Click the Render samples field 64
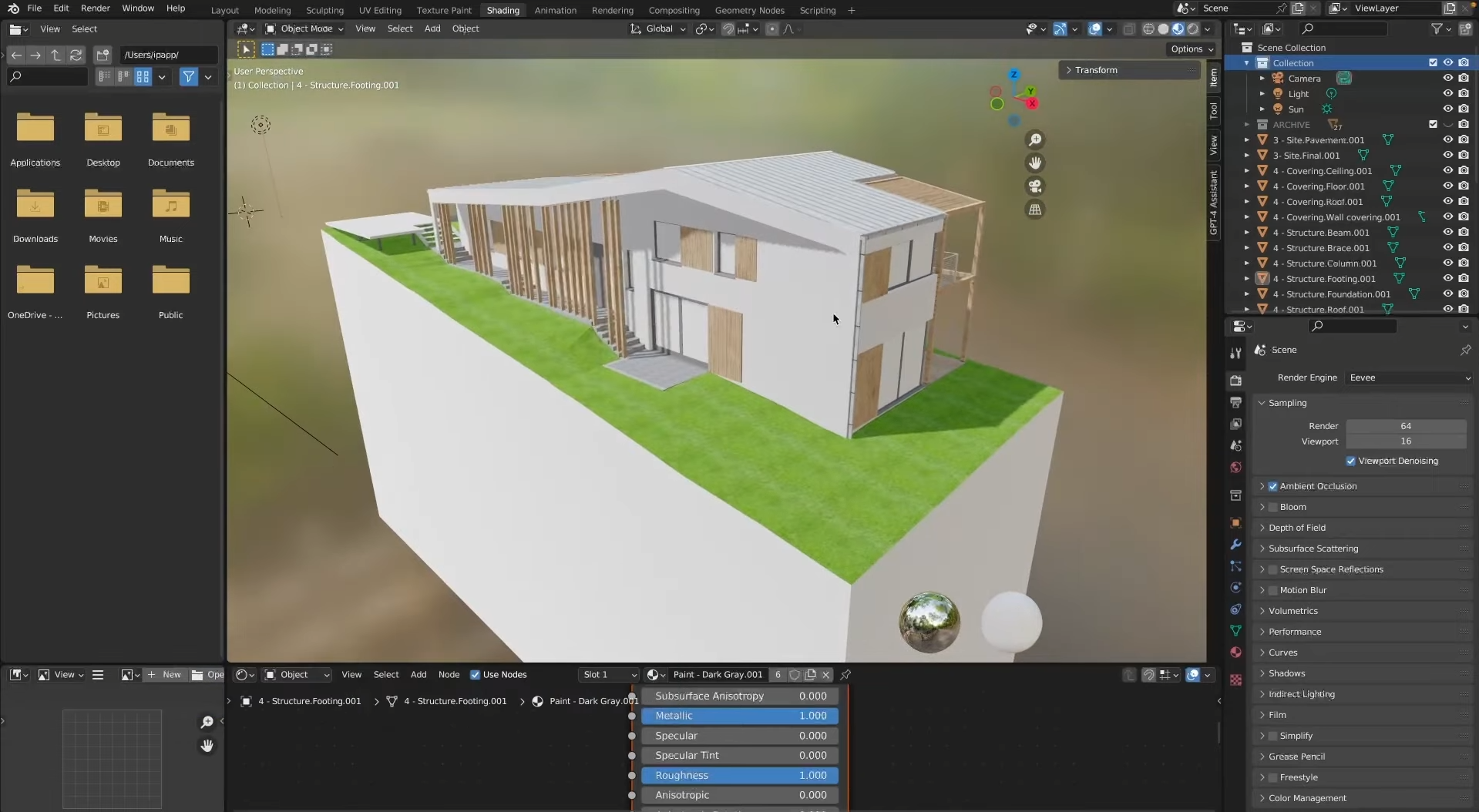 1406,426
